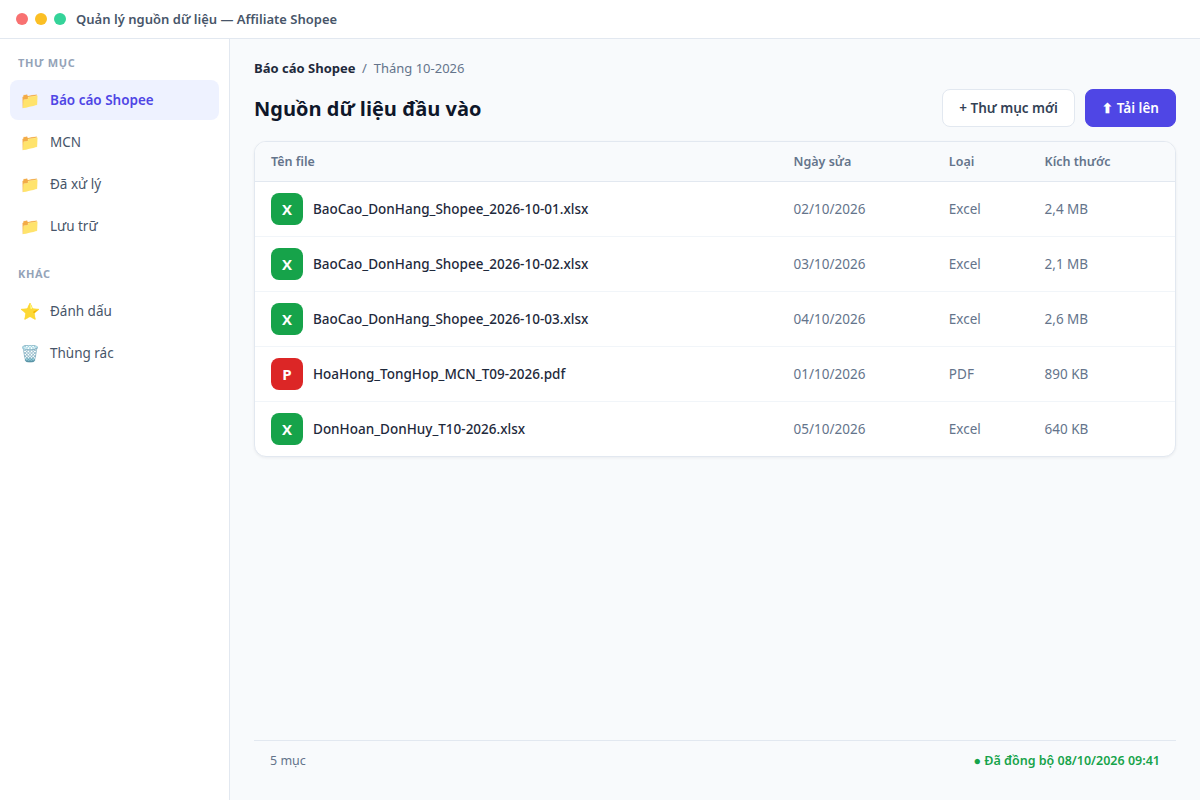Viewport: 1200px width, 800px height.
Task: Open the Đã xử lý folder
Action: [x=114, y=184]
